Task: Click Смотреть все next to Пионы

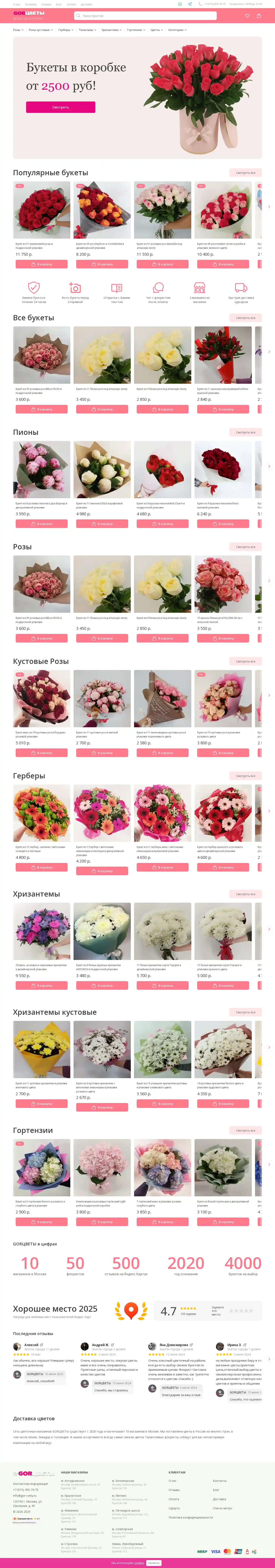Action: 246,432
